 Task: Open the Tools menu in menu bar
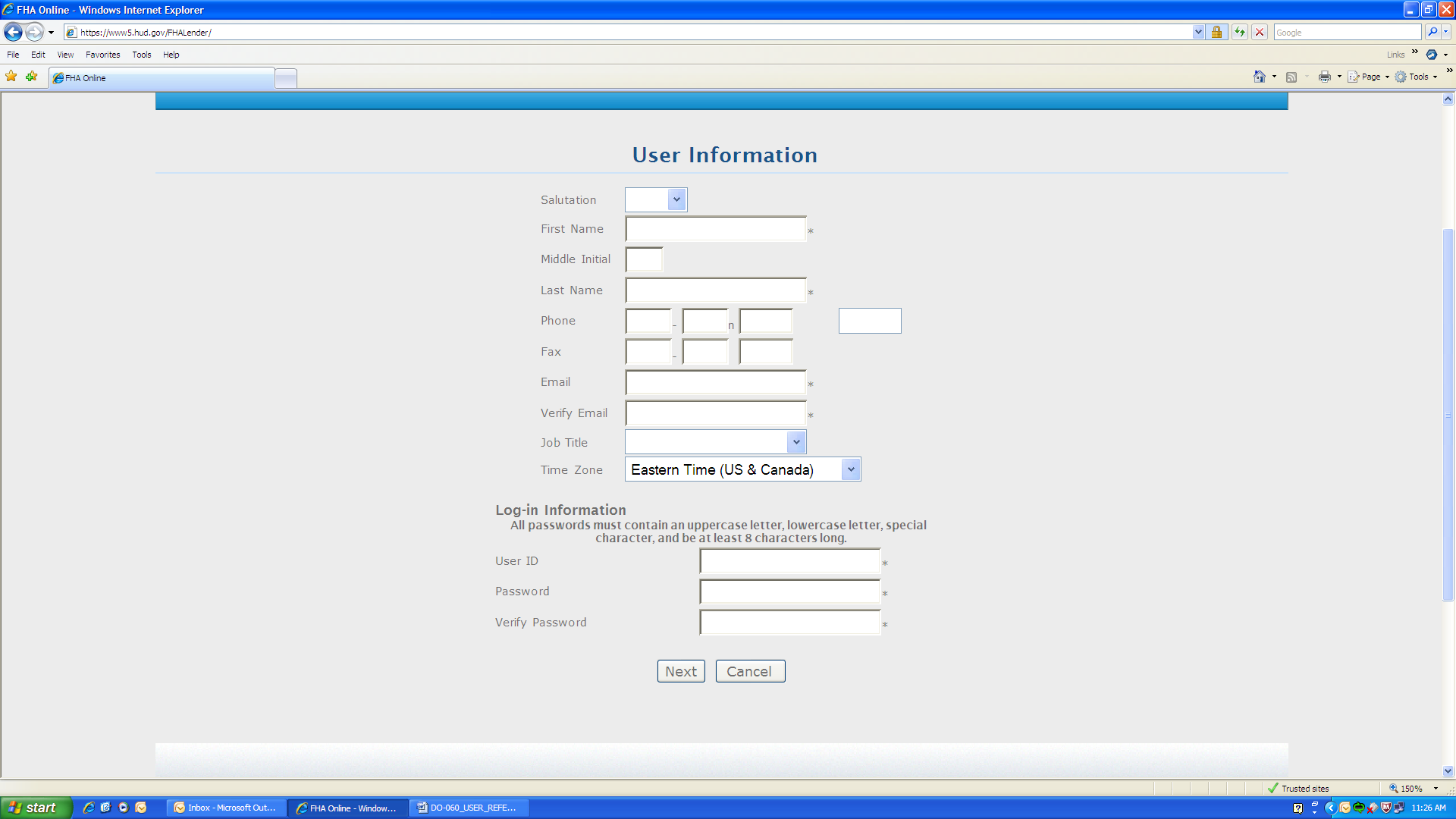pos(141,55)
